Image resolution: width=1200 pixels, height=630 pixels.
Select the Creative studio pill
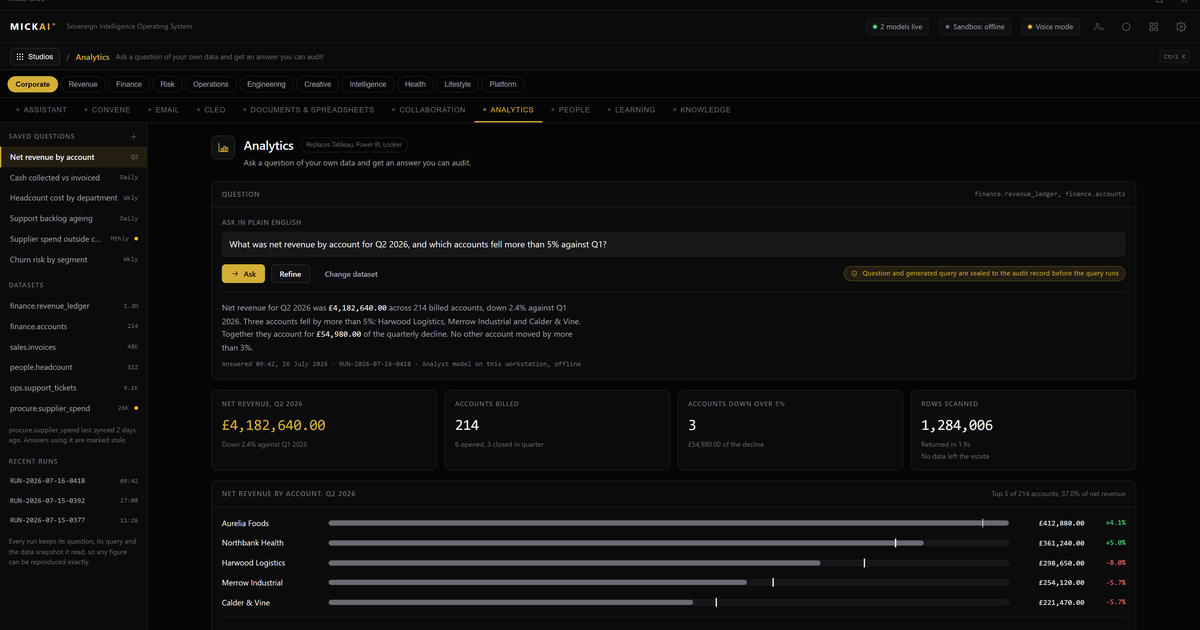318,84
